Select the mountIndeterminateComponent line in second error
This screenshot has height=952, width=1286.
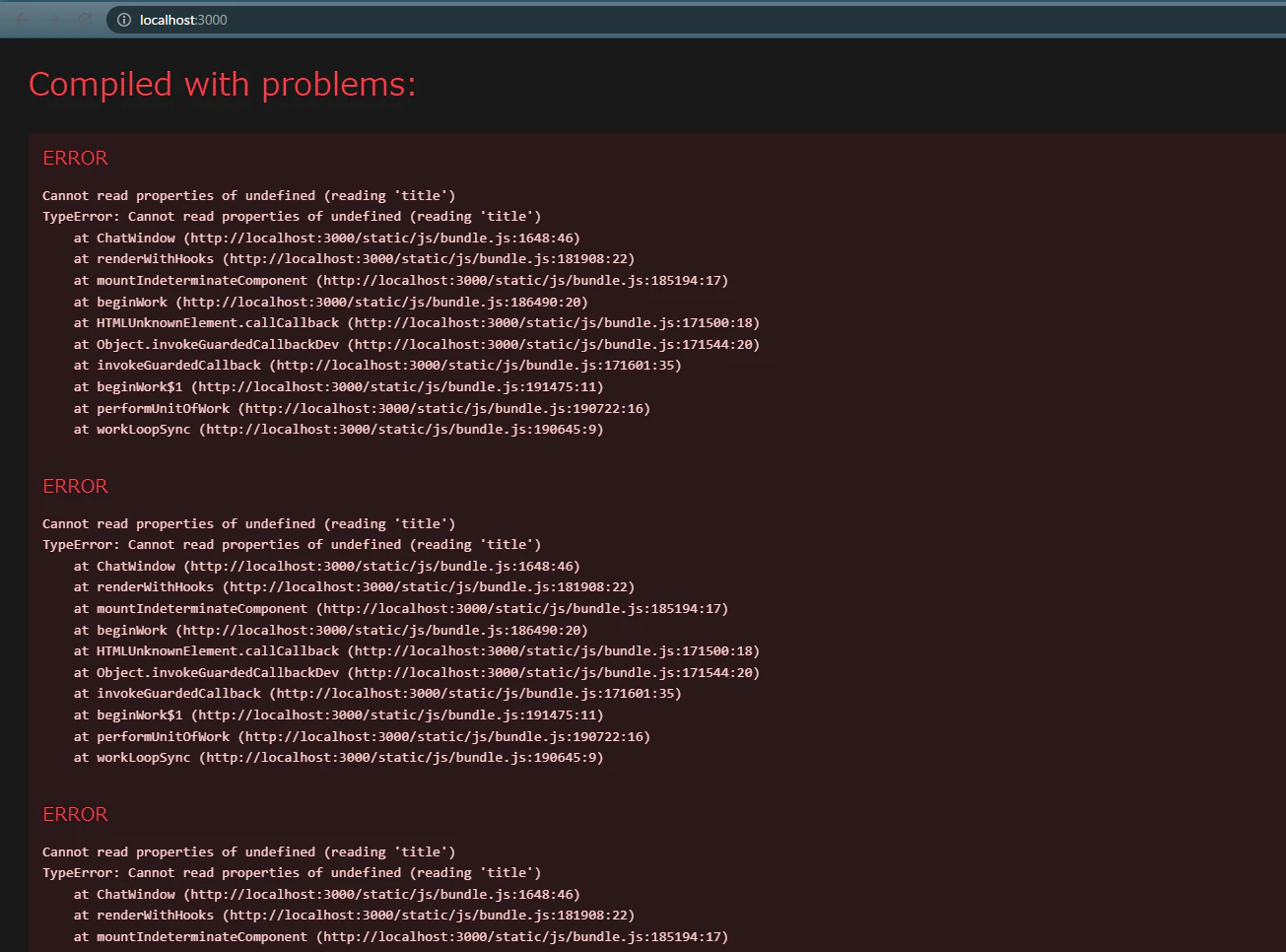tap(400, 608)
